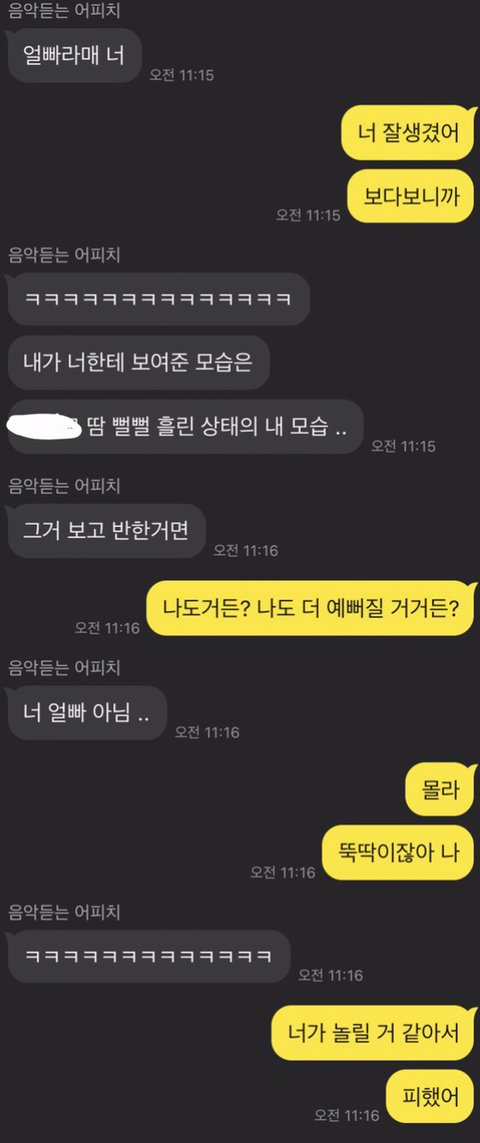Click the second 'ㅋㅋㅋ' laughter bubble near bottom
The width and height of the screenshot is (480, 1143).
pos(149,956)
